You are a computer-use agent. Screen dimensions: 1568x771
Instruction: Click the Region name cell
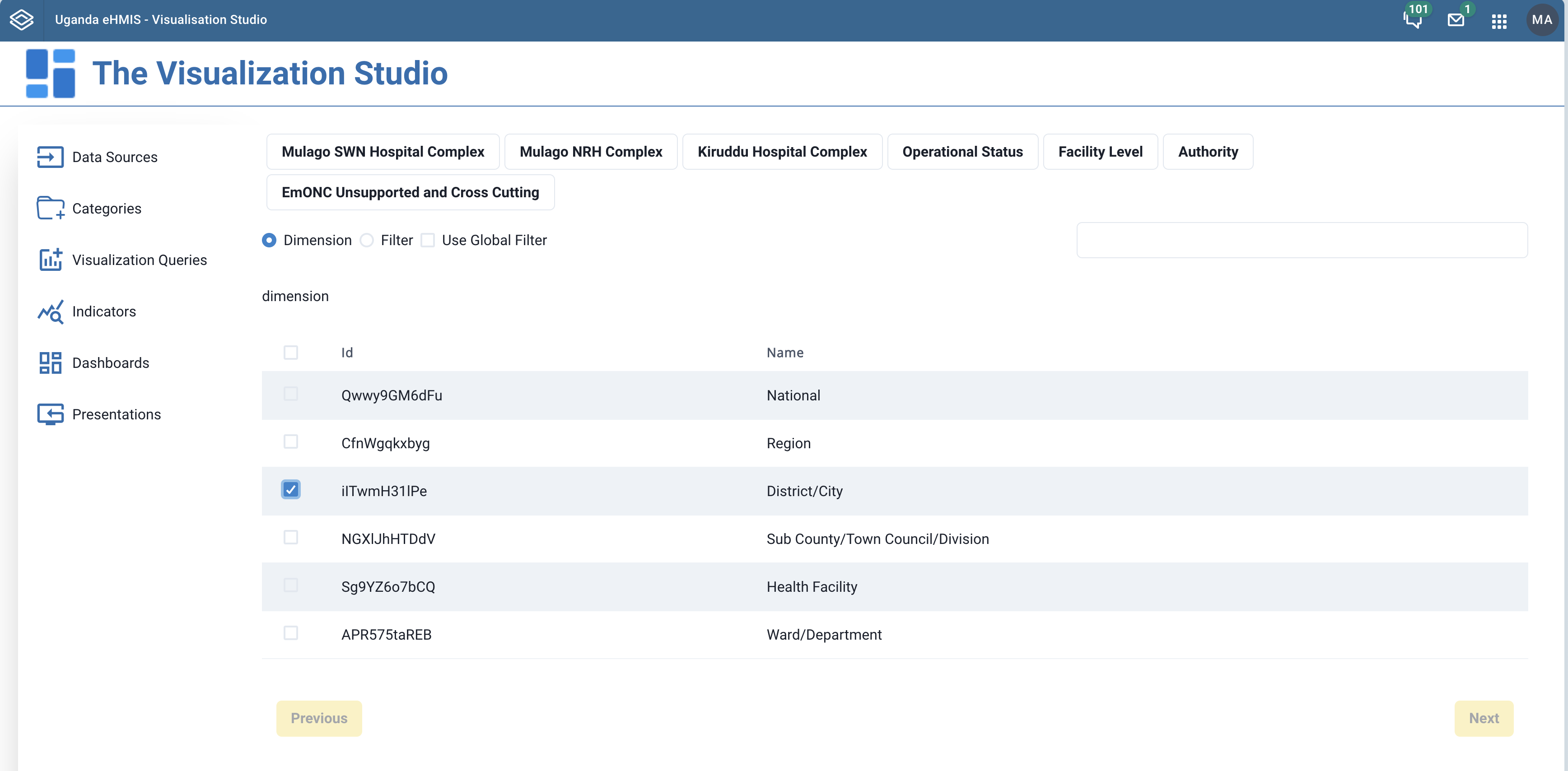point(789,444)
